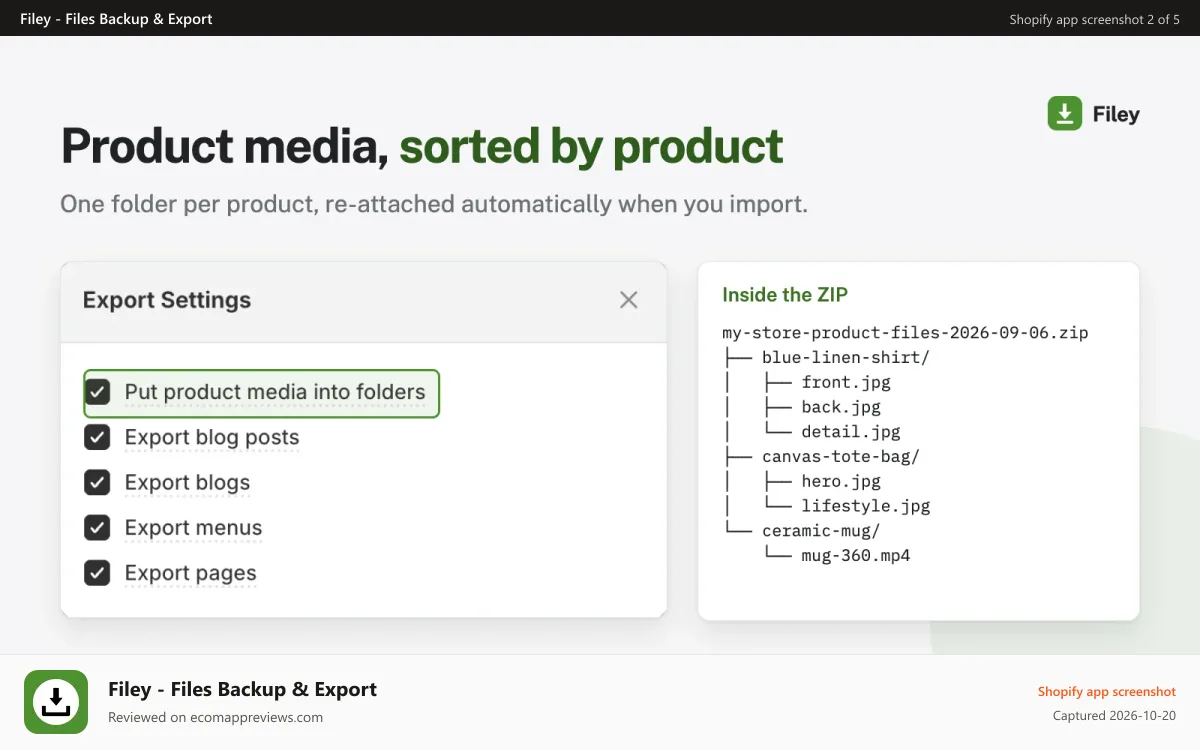Screen dimensions: 1200x750
Task: Click the Inside the ZIP heading
Action: tap(785, 294)
